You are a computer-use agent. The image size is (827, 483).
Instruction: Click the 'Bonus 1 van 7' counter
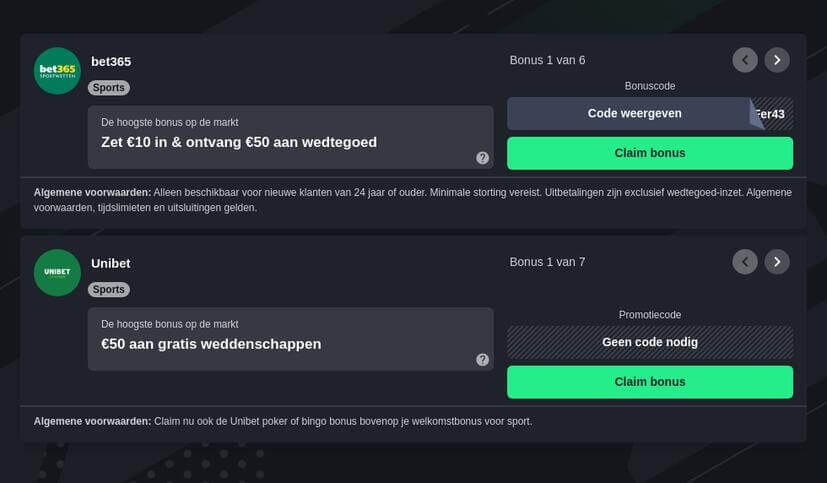coord(547,262)
